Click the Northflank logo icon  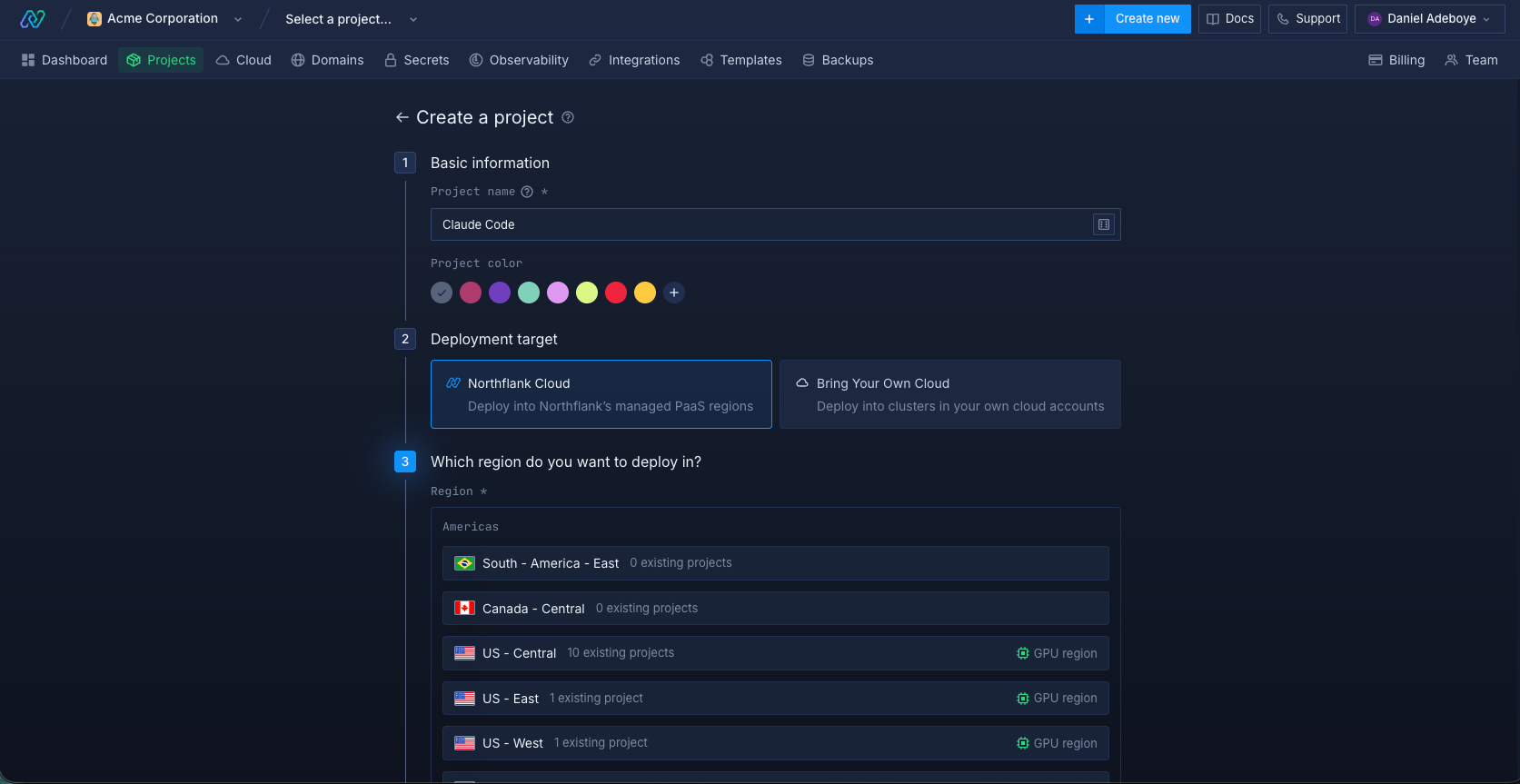(33, 19)
